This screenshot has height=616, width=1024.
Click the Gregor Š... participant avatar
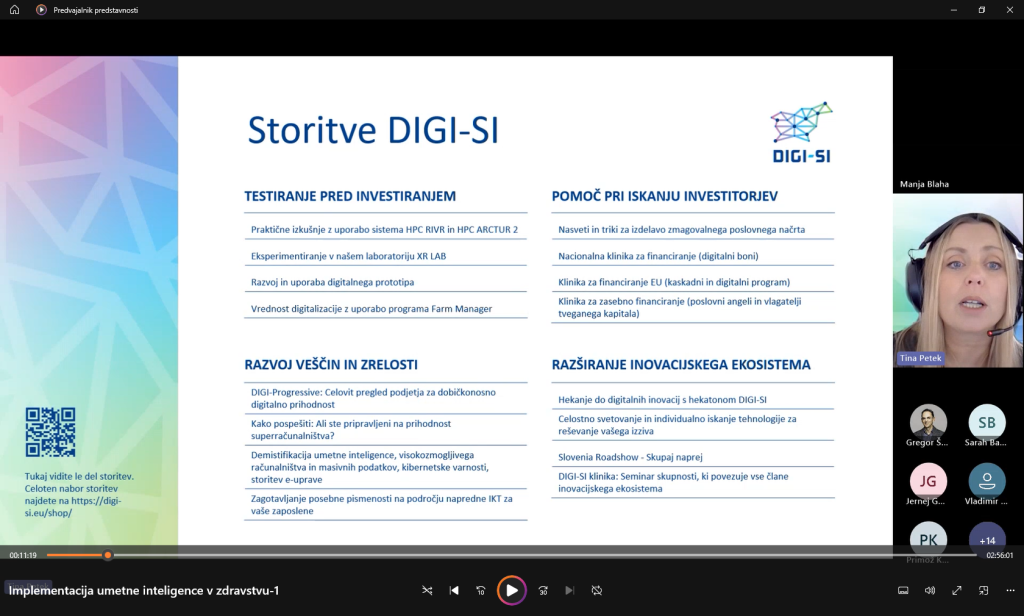[x=928, y=422]
